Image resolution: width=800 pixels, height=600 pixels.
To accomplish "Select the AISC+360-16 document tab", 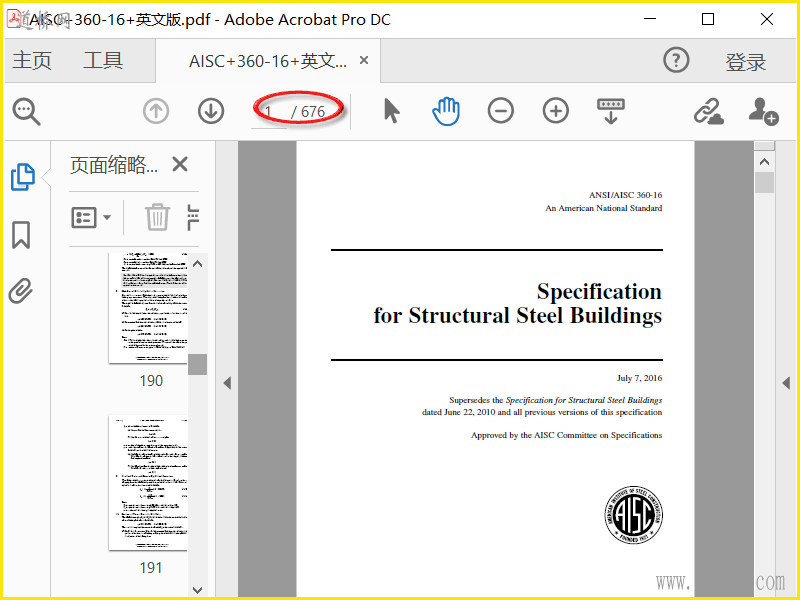I will click(268, 61).
